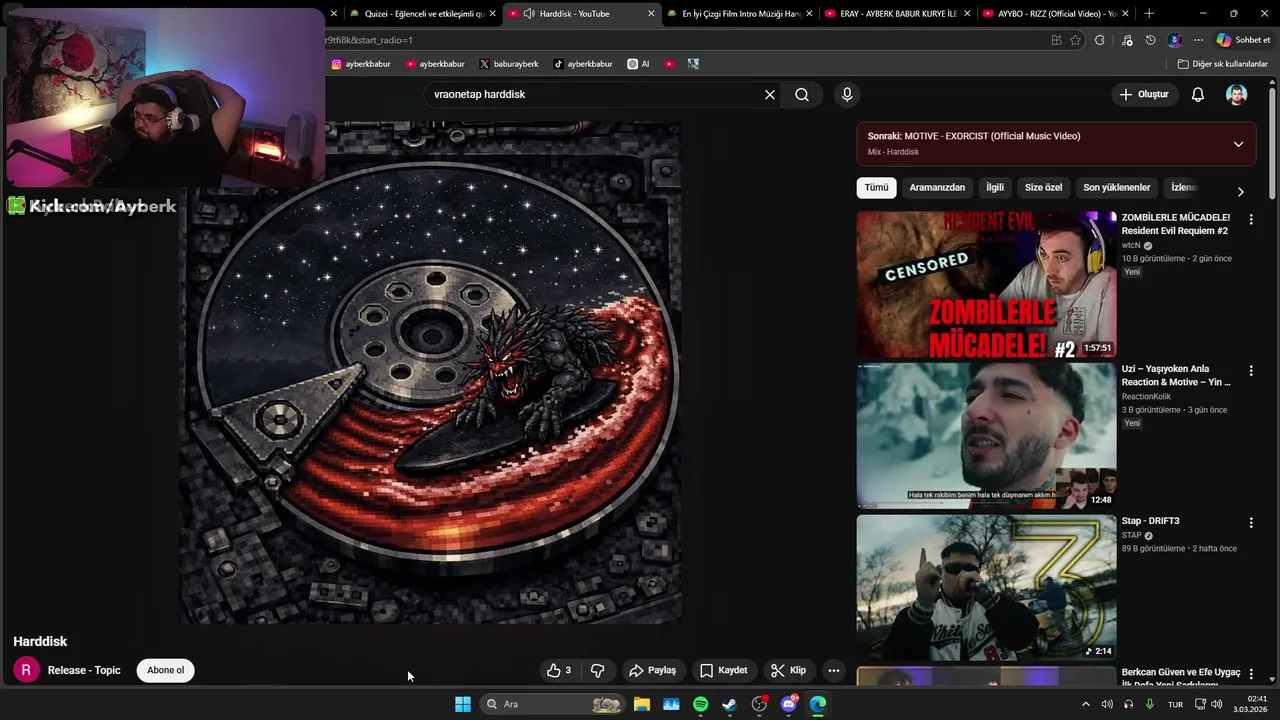
Task: Open the Windows Start menu
Action: tap(463, 704)
